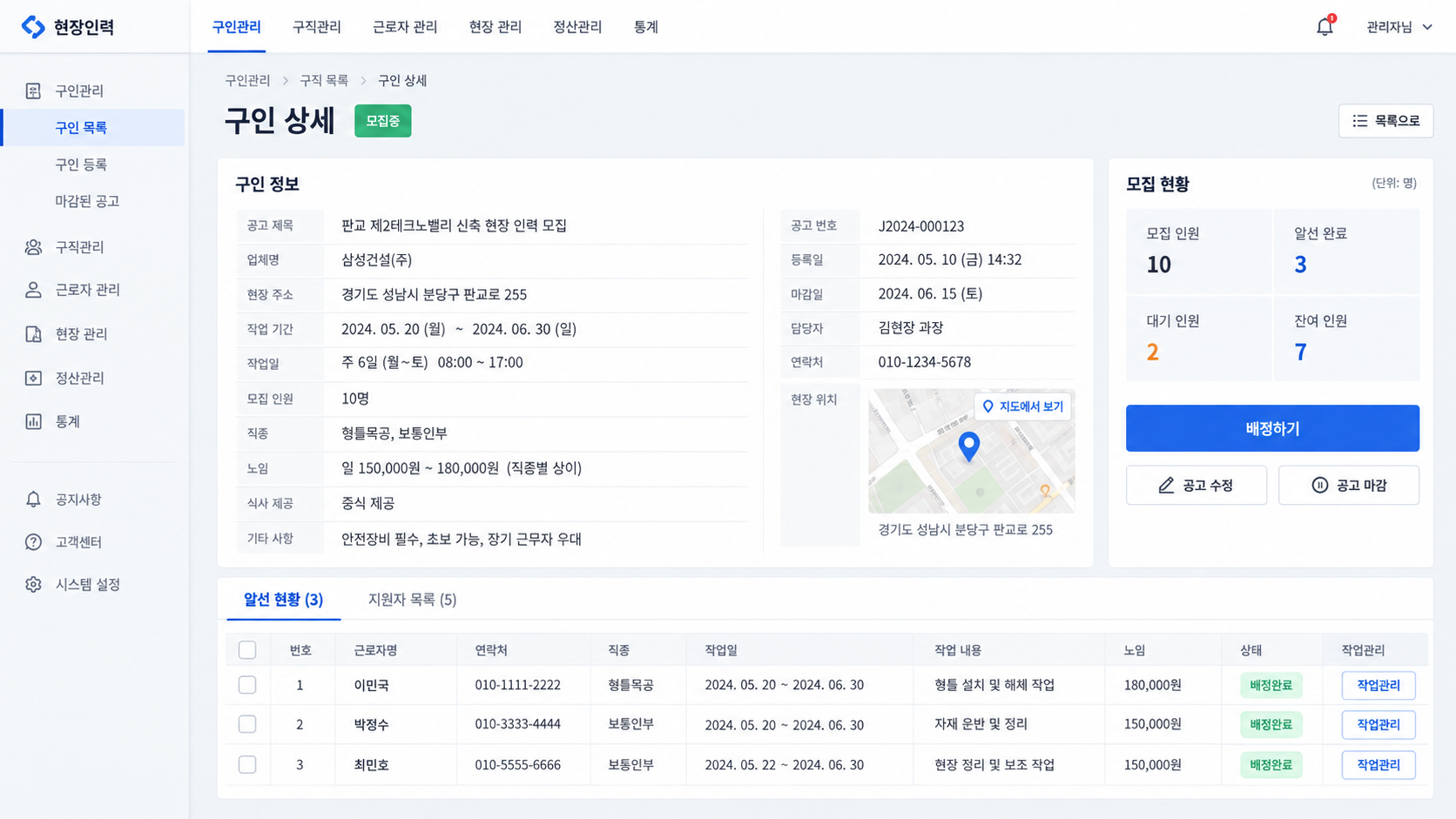
Task: Click contact number 010-1234-5678
Action: (x=924, y=362)
